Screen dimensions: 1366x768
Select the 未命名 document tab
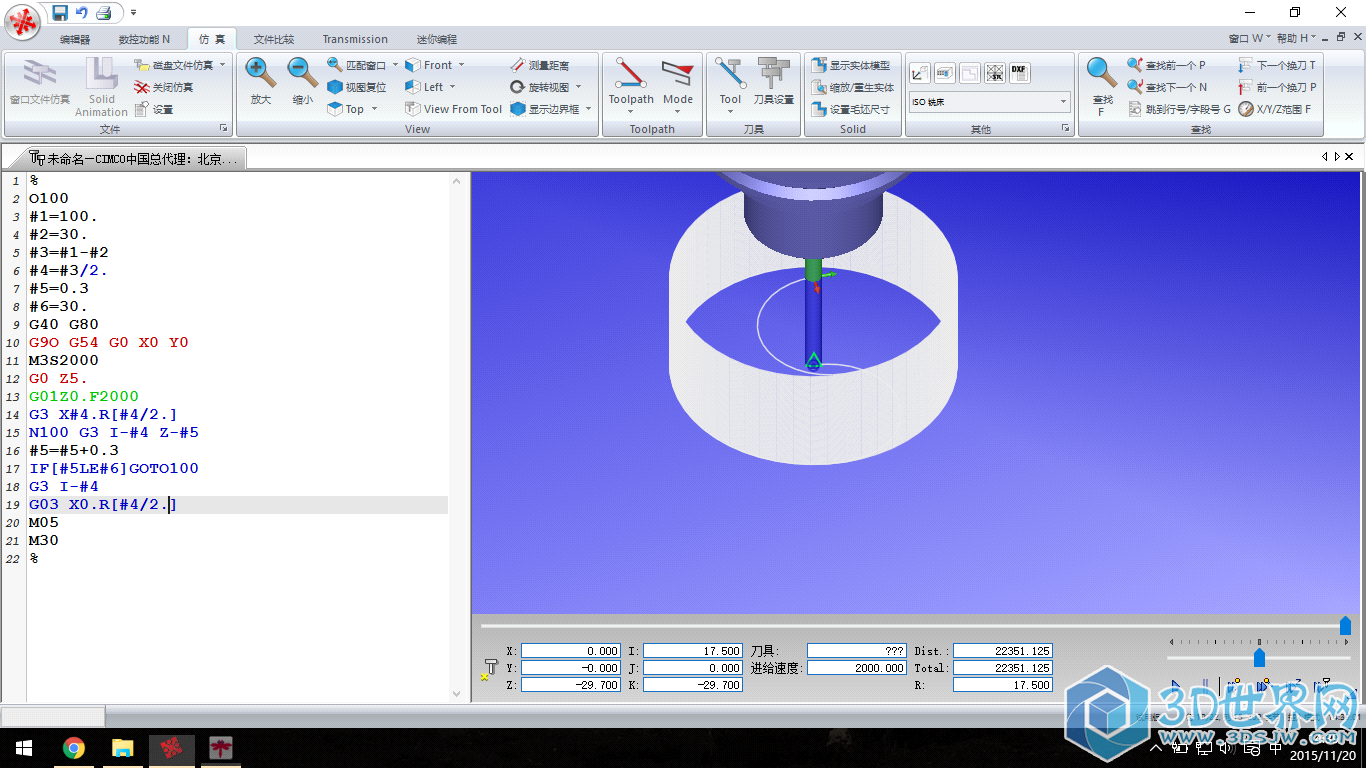(x=133, y=158)
